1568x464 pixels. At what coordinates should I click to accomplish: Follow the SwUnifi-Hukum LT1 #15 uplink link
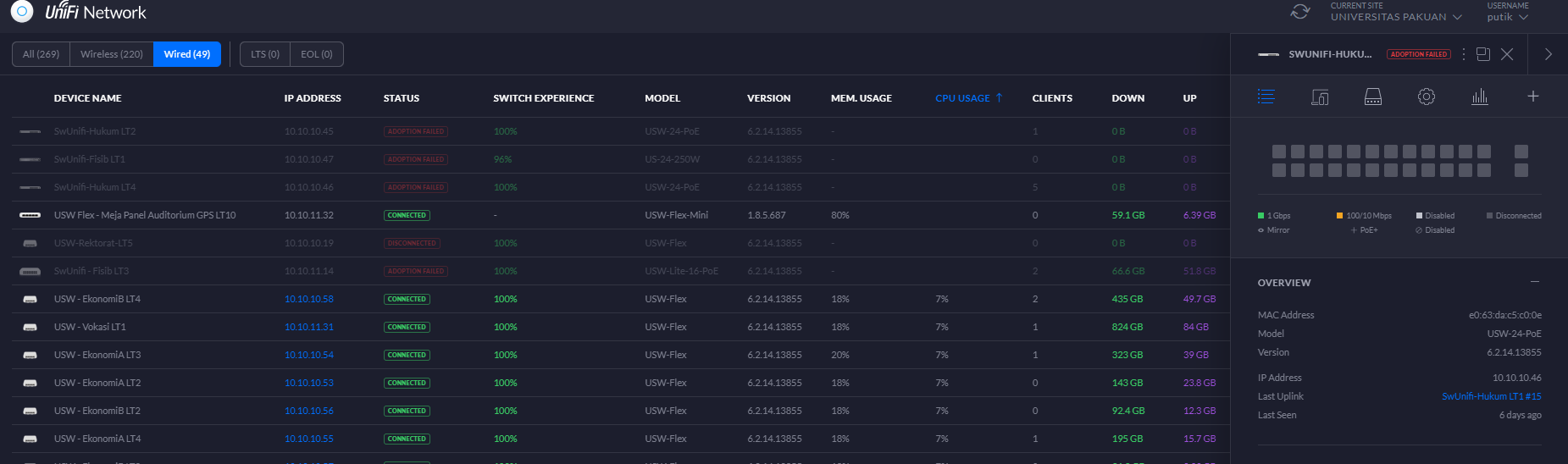[x=1491, y=396]
